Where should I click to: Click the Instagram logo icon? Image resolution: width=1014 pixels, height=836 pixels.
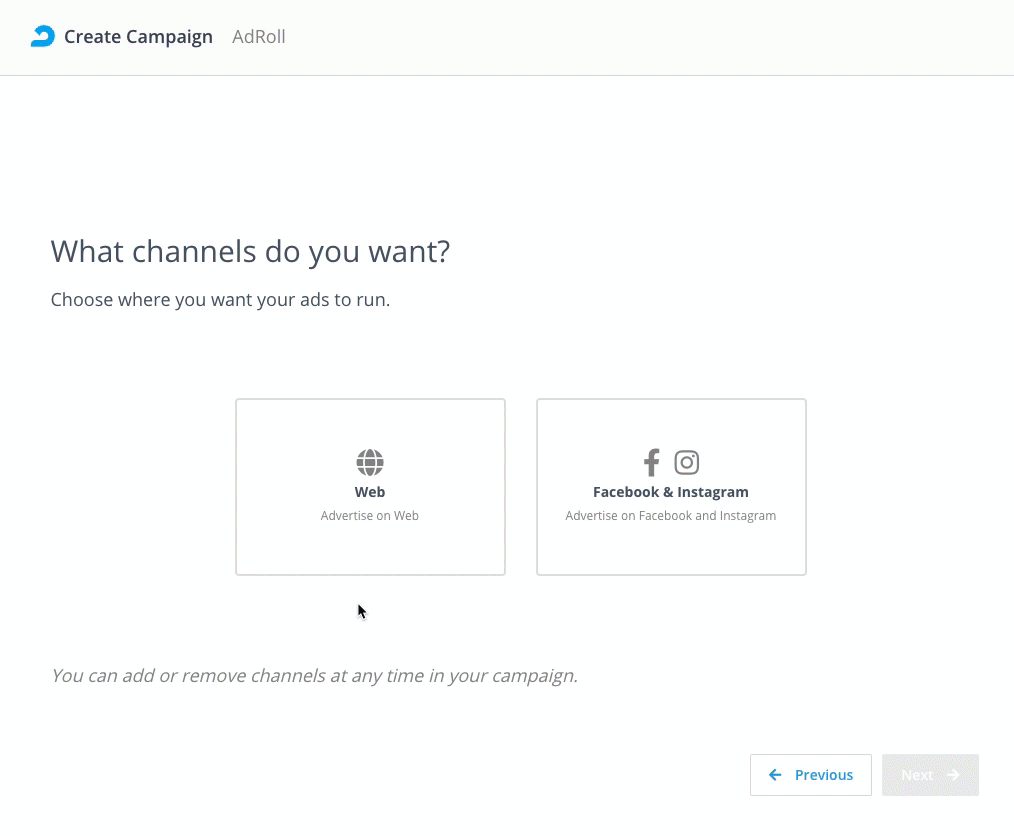coord(687,462)
